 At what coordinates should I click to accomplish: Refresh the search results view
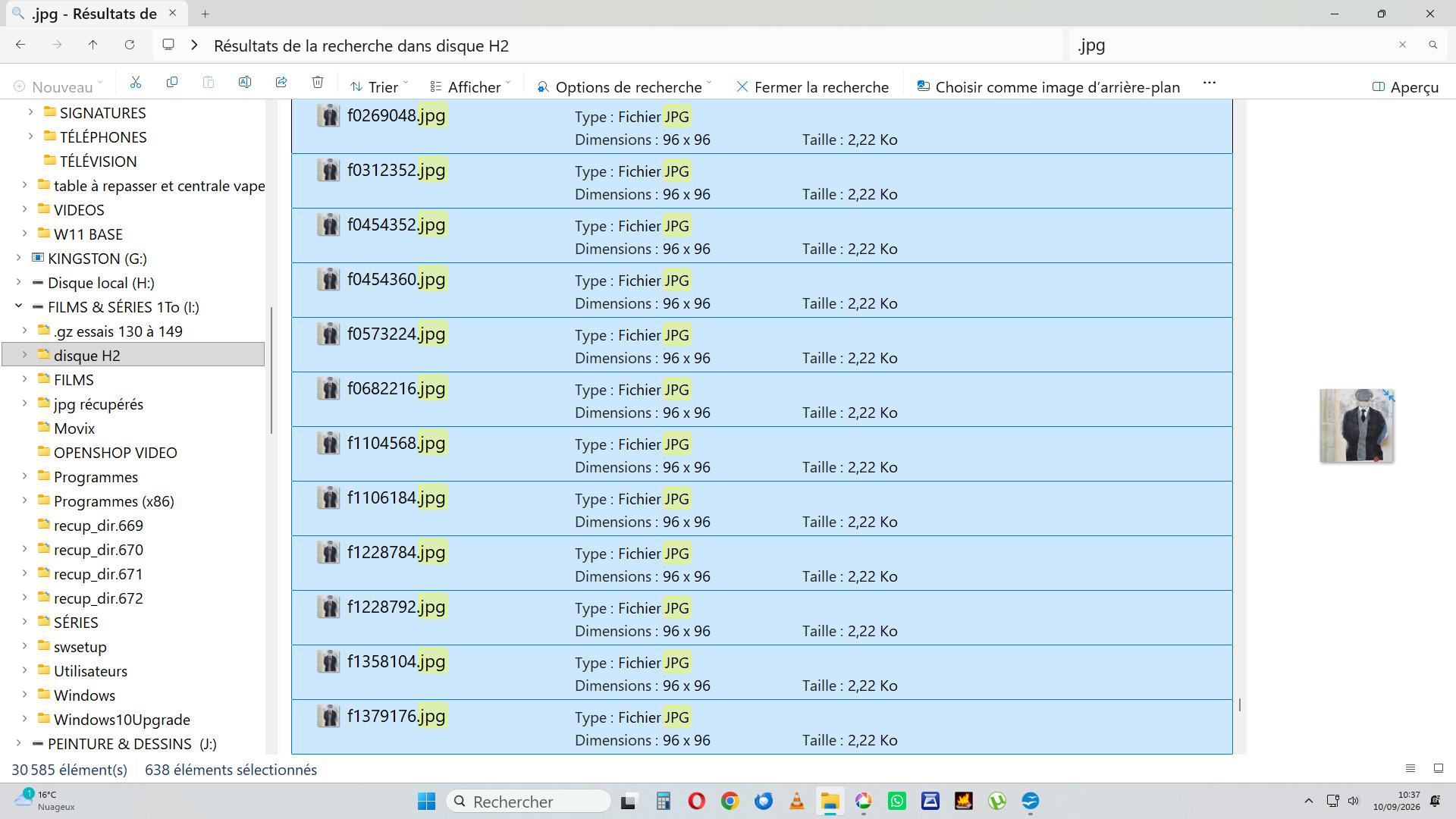click(x=130, y=45)
